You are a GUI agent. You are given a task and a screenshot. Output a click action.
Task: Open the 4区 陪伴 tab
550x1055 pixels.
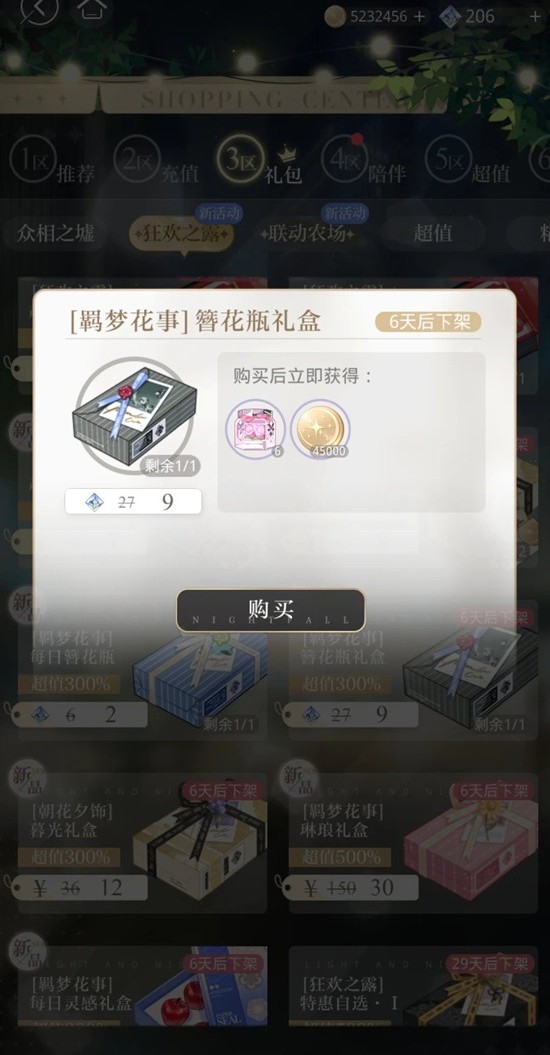click(364, 163)
